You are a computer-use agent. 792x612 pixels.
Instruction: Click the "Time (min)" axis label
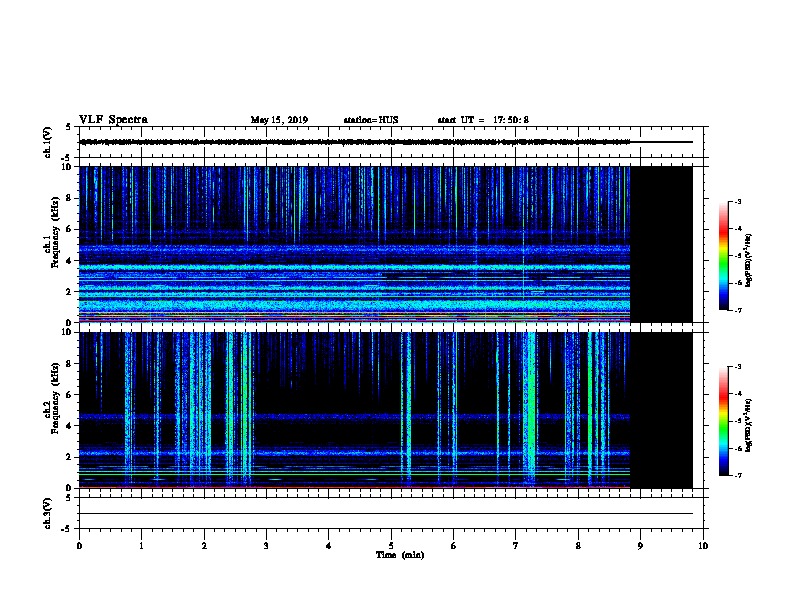point(400,555)
